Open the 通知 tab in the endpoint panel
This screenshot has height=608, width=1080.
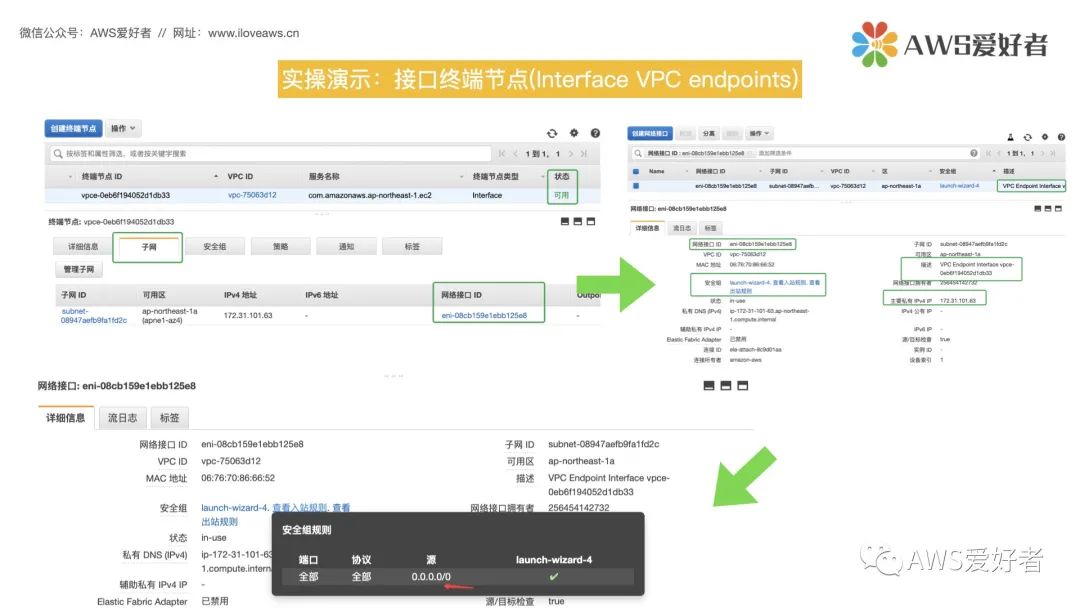346,247
